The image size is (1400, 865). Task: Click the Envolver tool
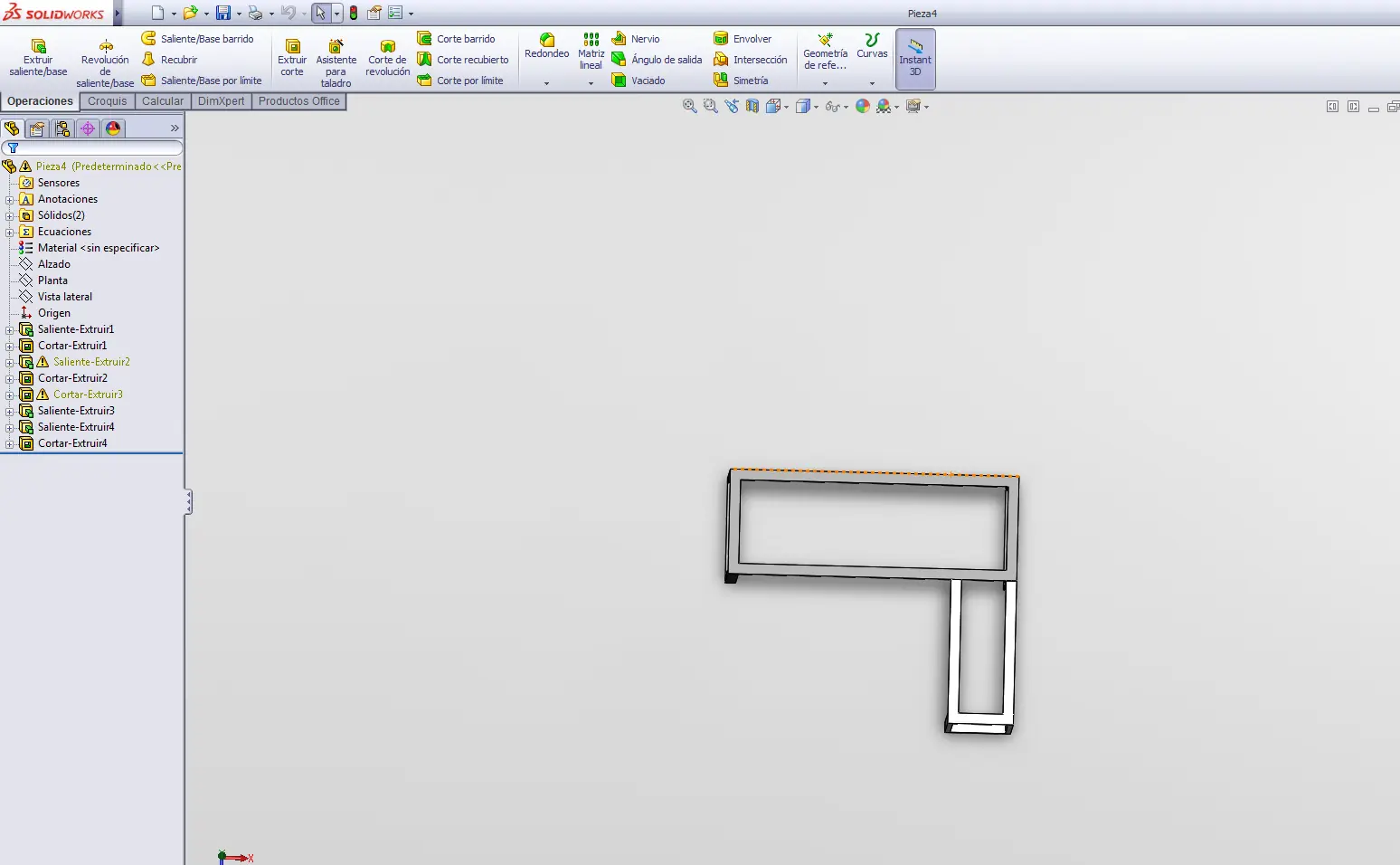tap(743, 39)
